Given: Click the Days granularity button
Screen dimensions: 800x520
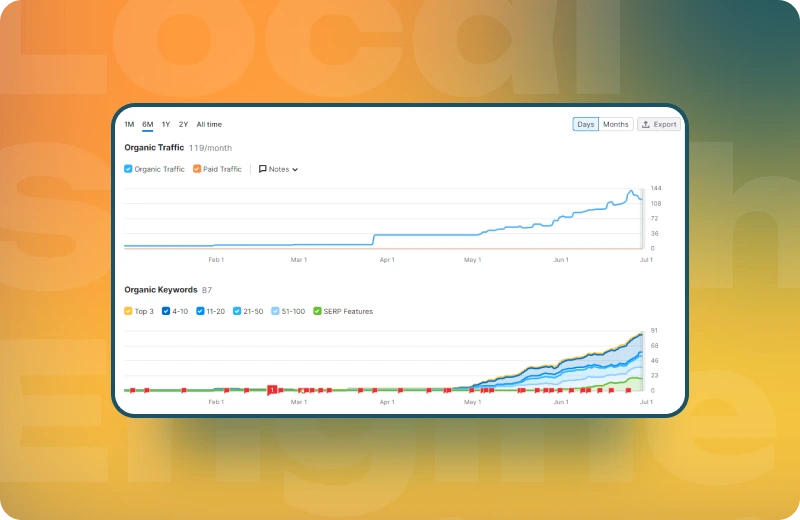Looking at the screenshot, I should click(586, 125).
